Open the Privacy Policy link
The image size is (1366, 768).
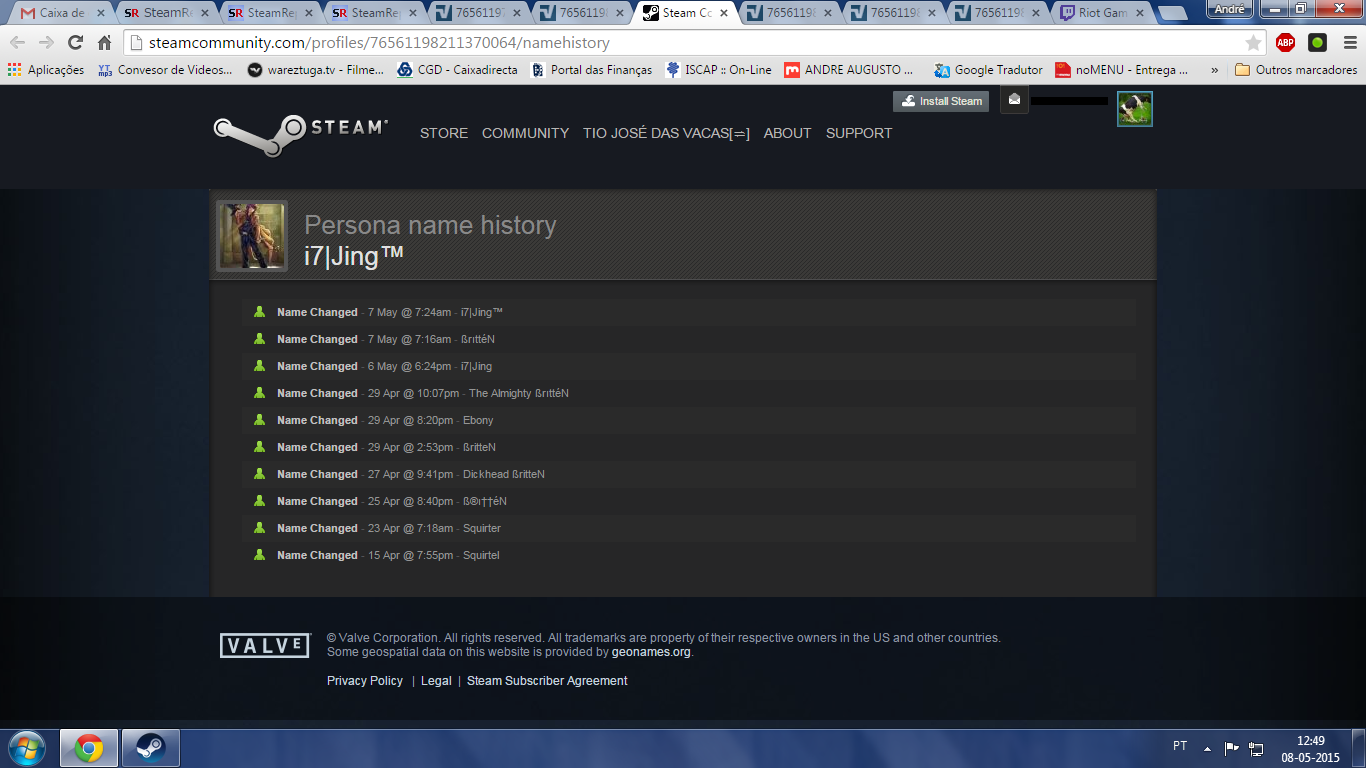(x=365, y=681)
